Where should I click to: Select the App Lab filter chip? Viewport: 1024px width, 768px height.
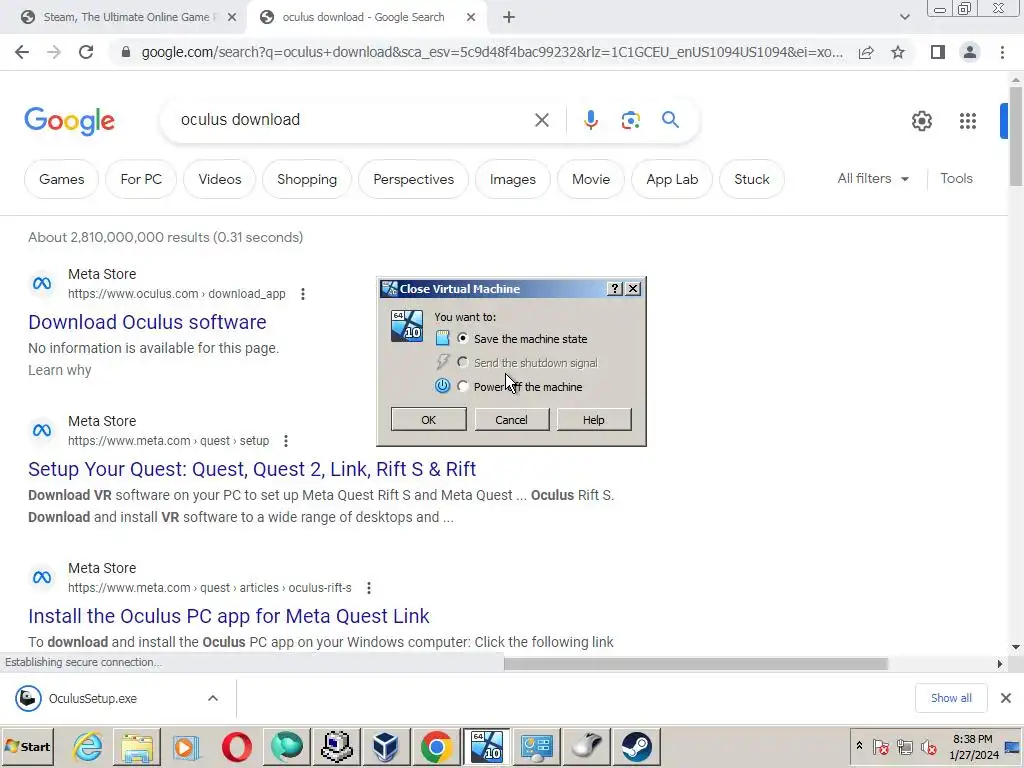point(672,179)
